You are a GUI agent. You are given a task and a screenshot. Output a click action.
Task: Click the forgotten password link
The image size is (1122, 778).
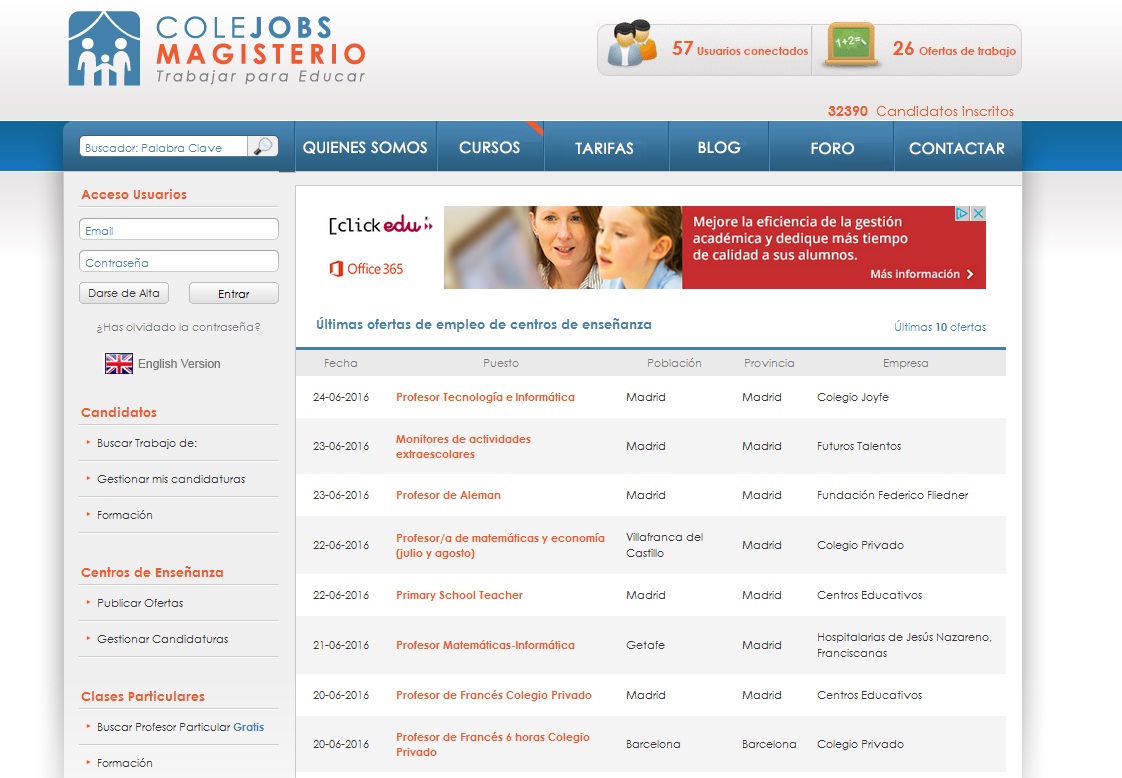coord(178,327)
